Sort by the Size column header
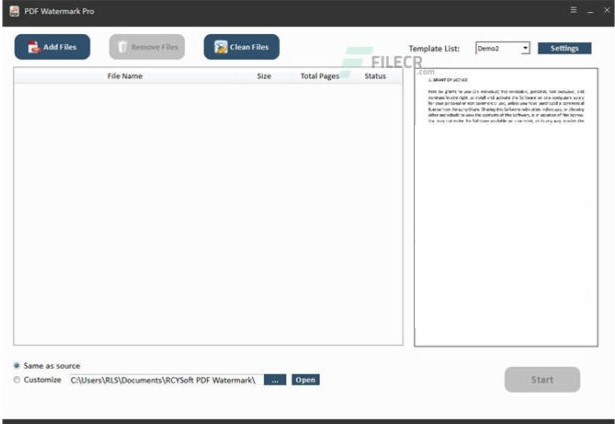 [264, 76]
